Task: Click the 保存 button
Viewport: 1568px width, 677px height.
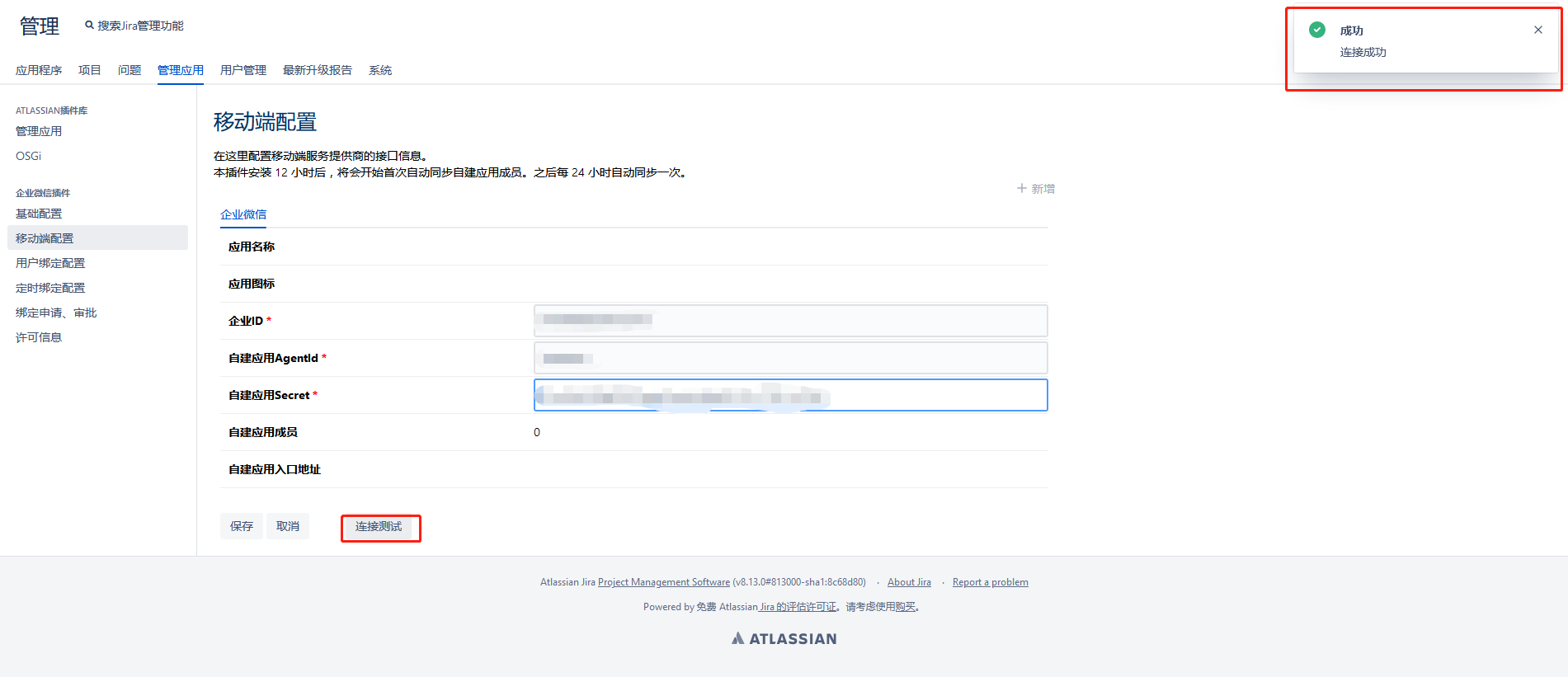Action: [x=241, y=526]
